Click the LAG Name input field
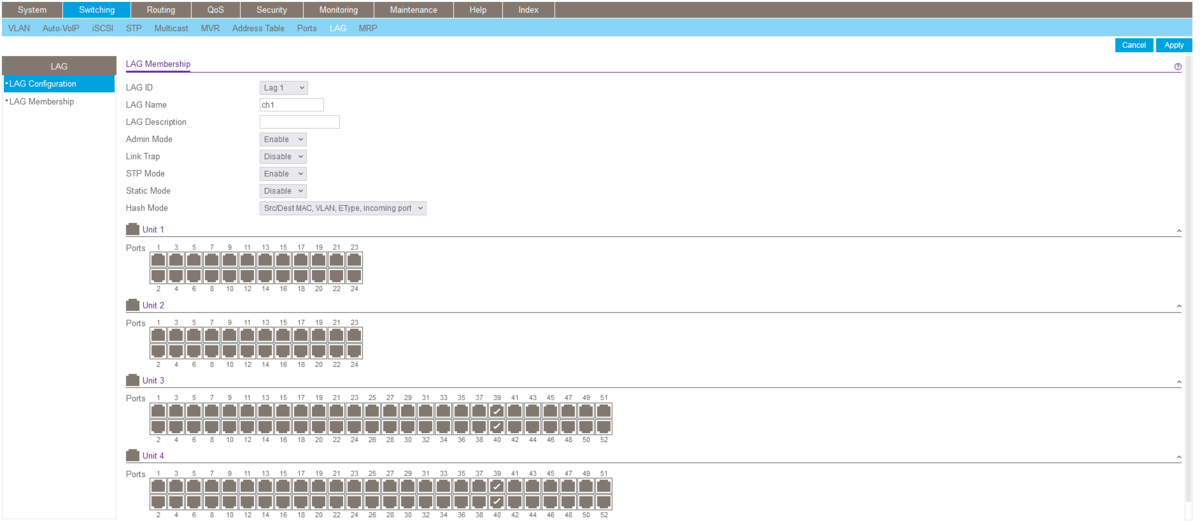 (x=292, y=105)
